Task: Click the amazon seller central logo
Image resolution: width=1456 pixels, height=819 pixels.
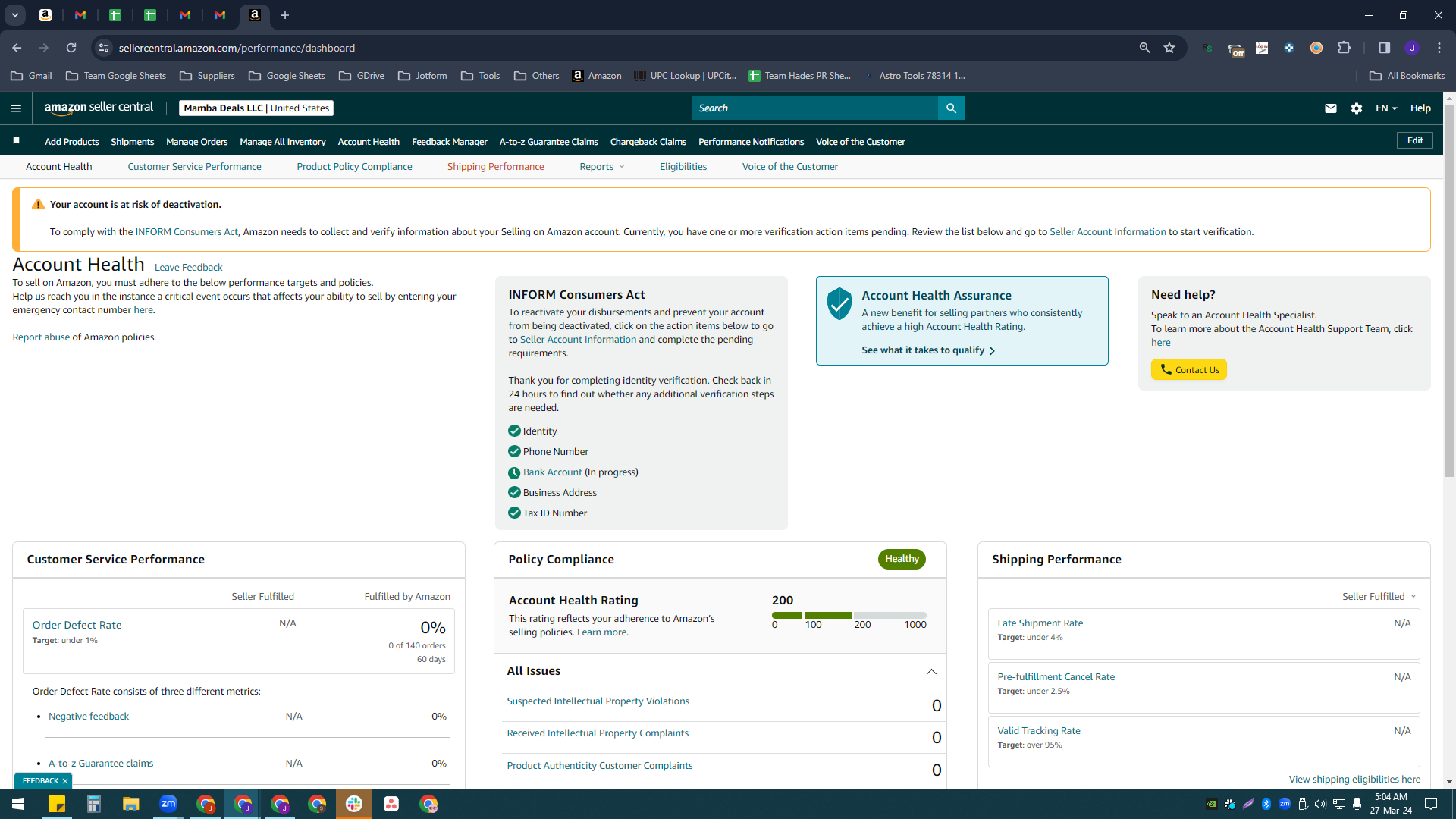Action: tap(98, 108)
